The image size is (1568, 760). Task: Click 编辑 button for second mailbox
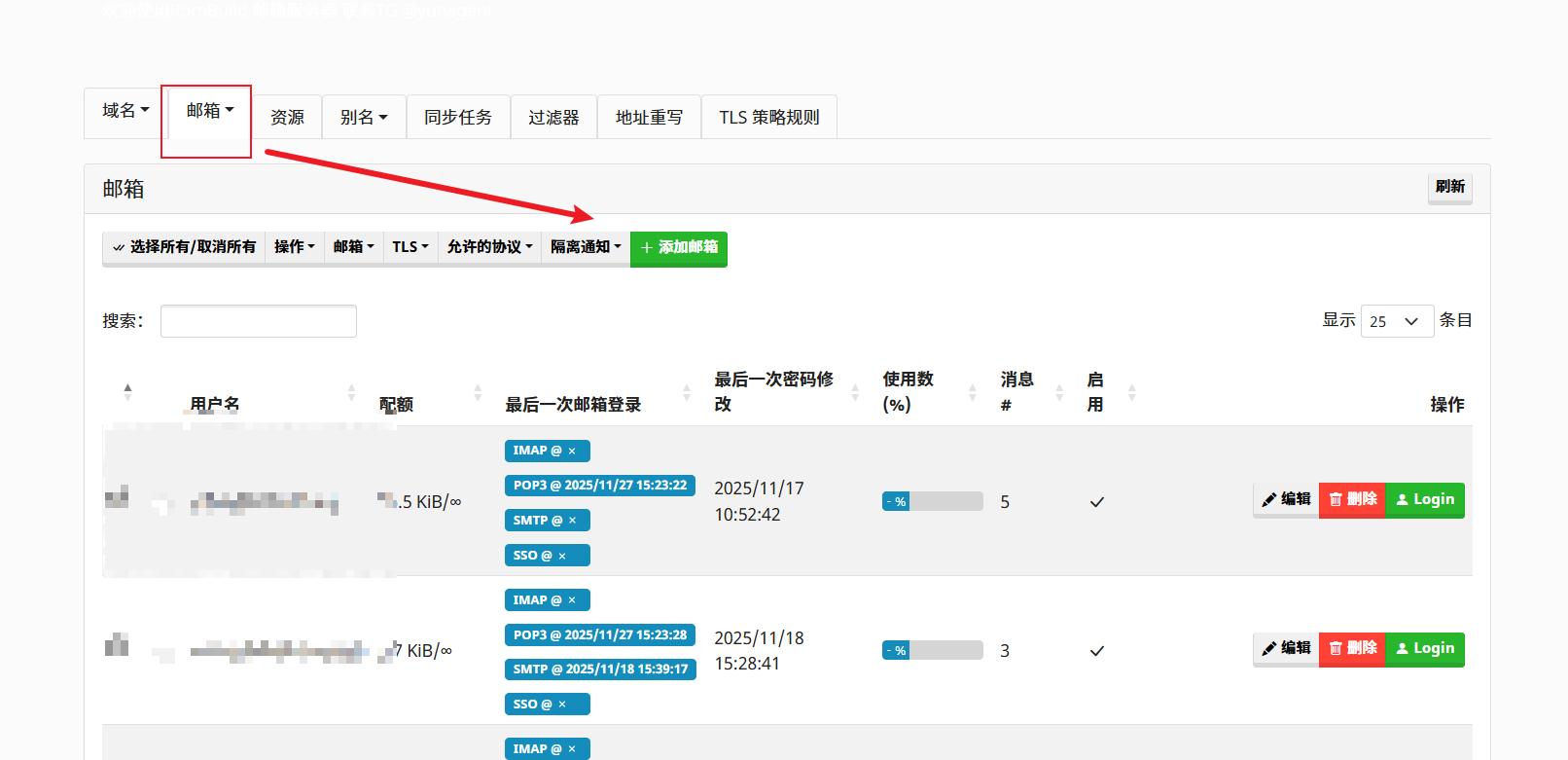click(1286, 649)
